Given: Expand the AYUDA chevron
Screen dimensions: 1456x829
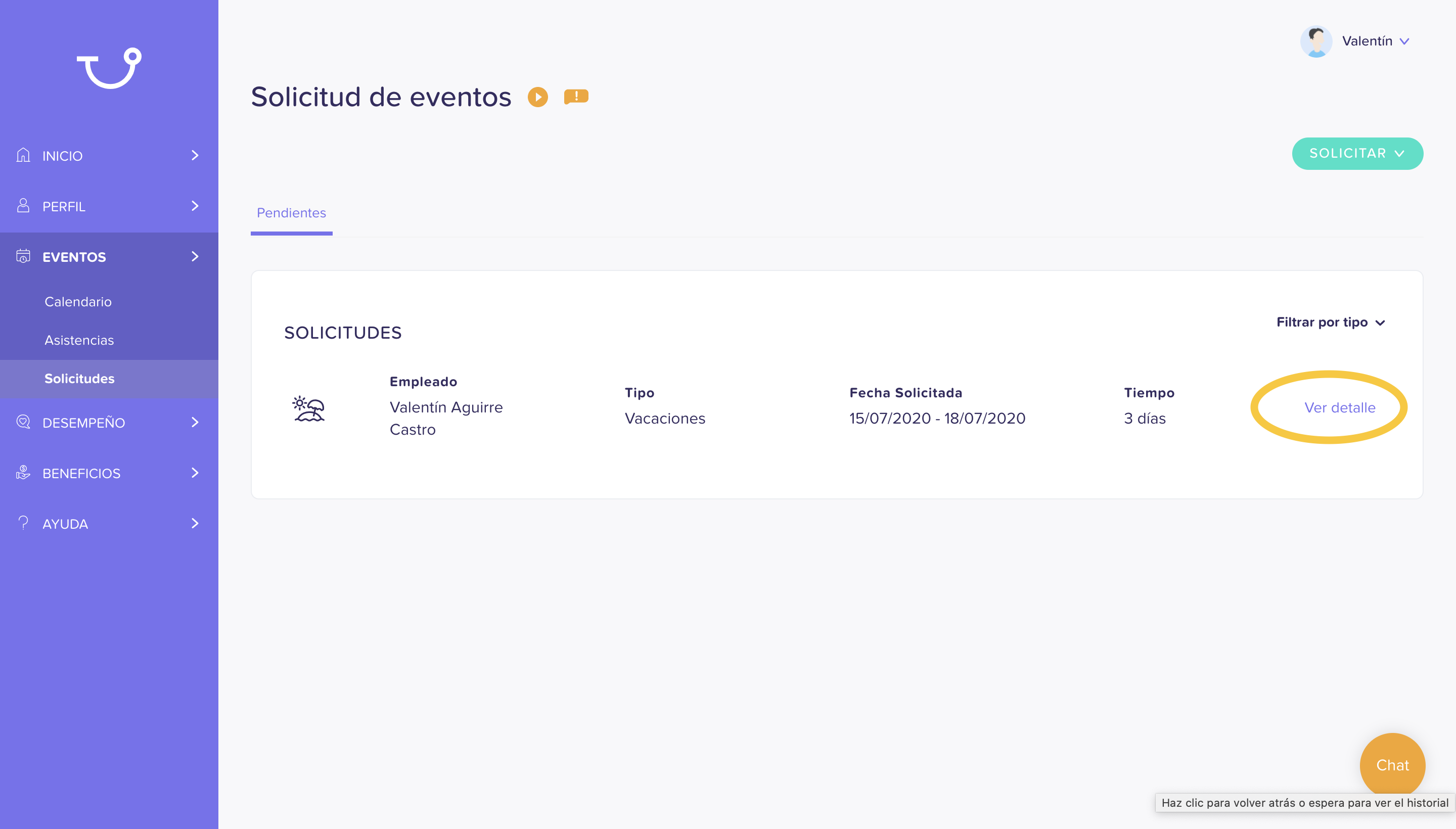Looking at the screenshot, I should click(x=195, y=523).
